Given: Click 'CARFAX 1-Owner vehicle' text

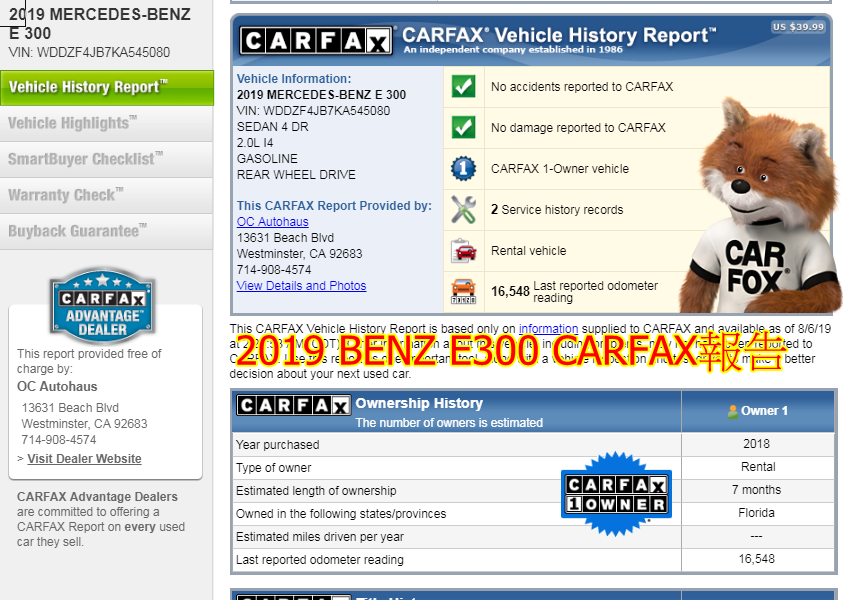Looking at the screenshot, I should tap(560, 169).
